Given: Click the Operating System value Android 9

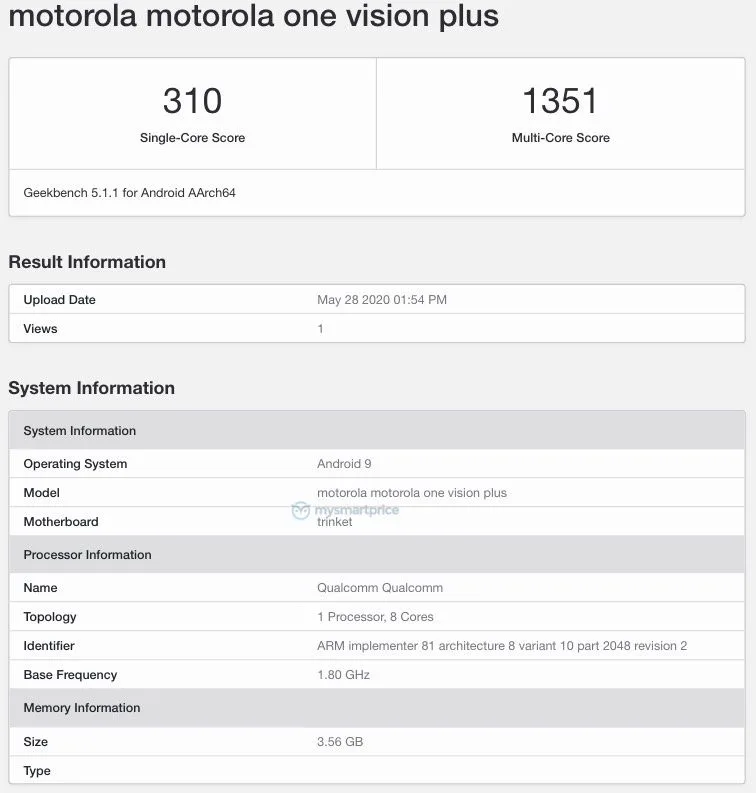Looking at the screenshot, I should click(x=344, y=464).
